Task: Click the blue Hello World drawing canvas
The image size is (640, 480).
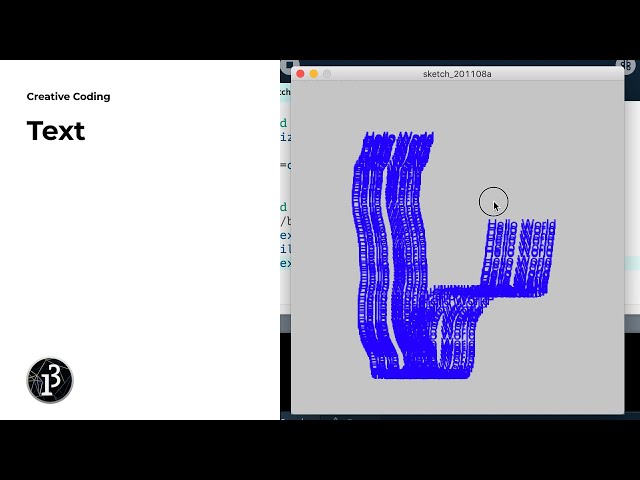Action: pyautogui.click(x=458, y=247)
